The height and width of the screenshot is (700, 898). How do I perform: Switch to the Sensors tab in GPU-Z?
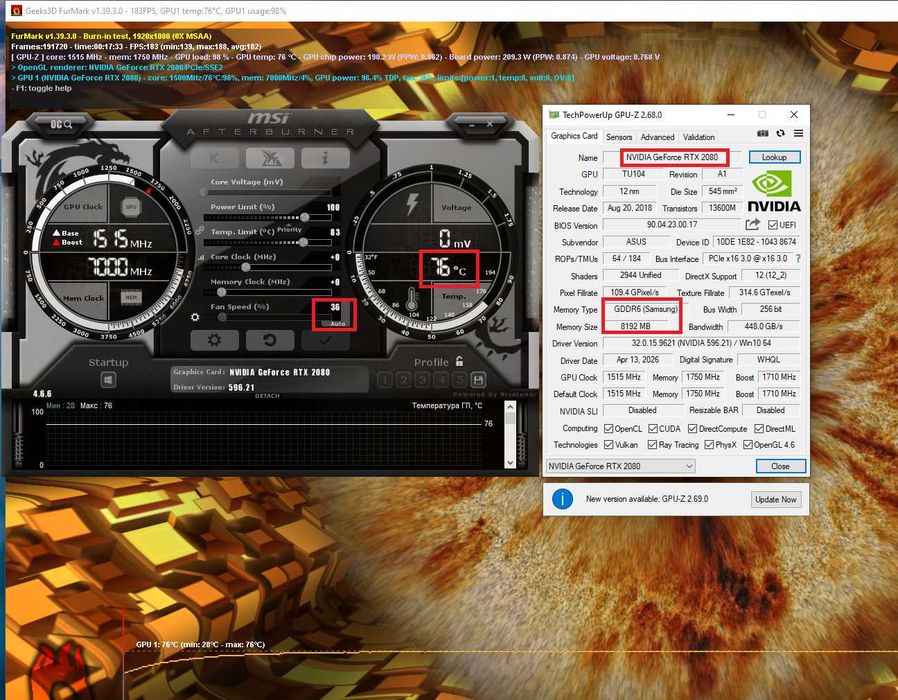click(x=619, y=137)
